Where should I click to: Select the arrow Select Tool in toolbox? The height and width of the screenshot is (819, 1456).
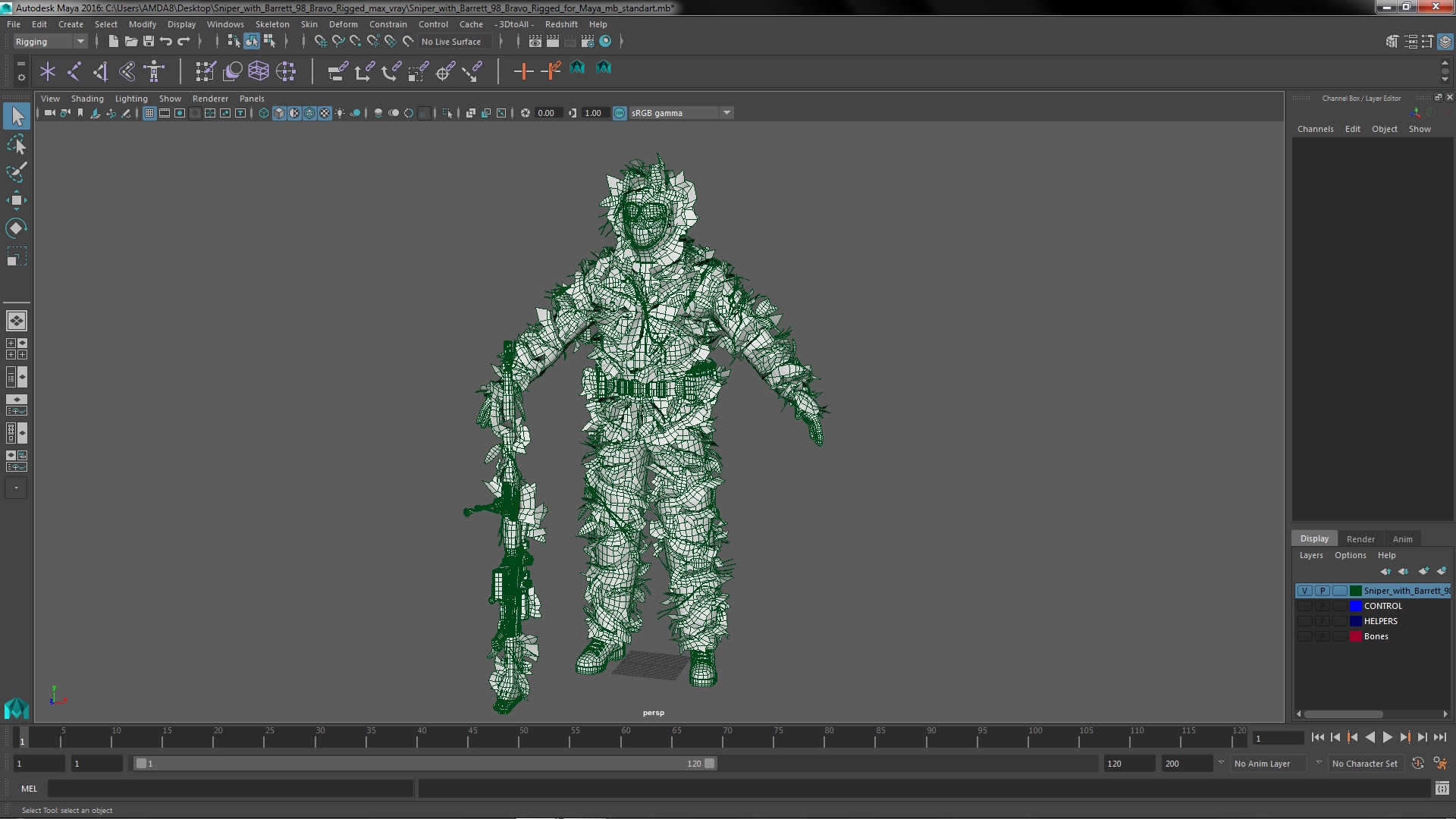pyautogui.click(x=17, y=116)
